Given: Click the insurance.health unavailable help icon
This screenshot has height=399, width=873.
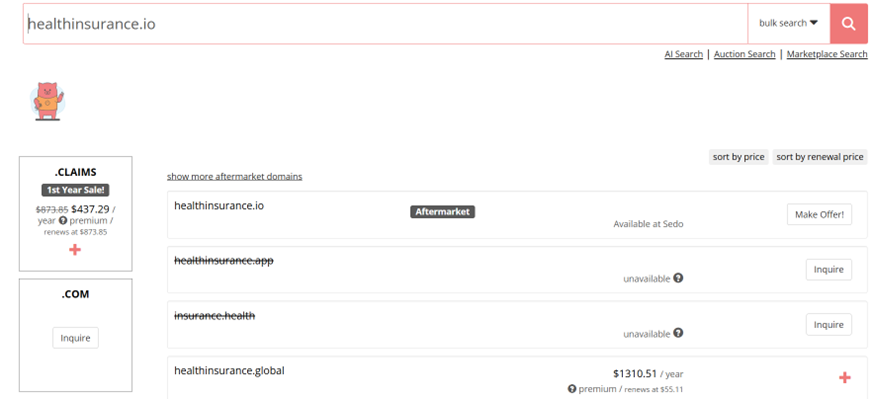Looking at the screenshot, I should (678, 333).
